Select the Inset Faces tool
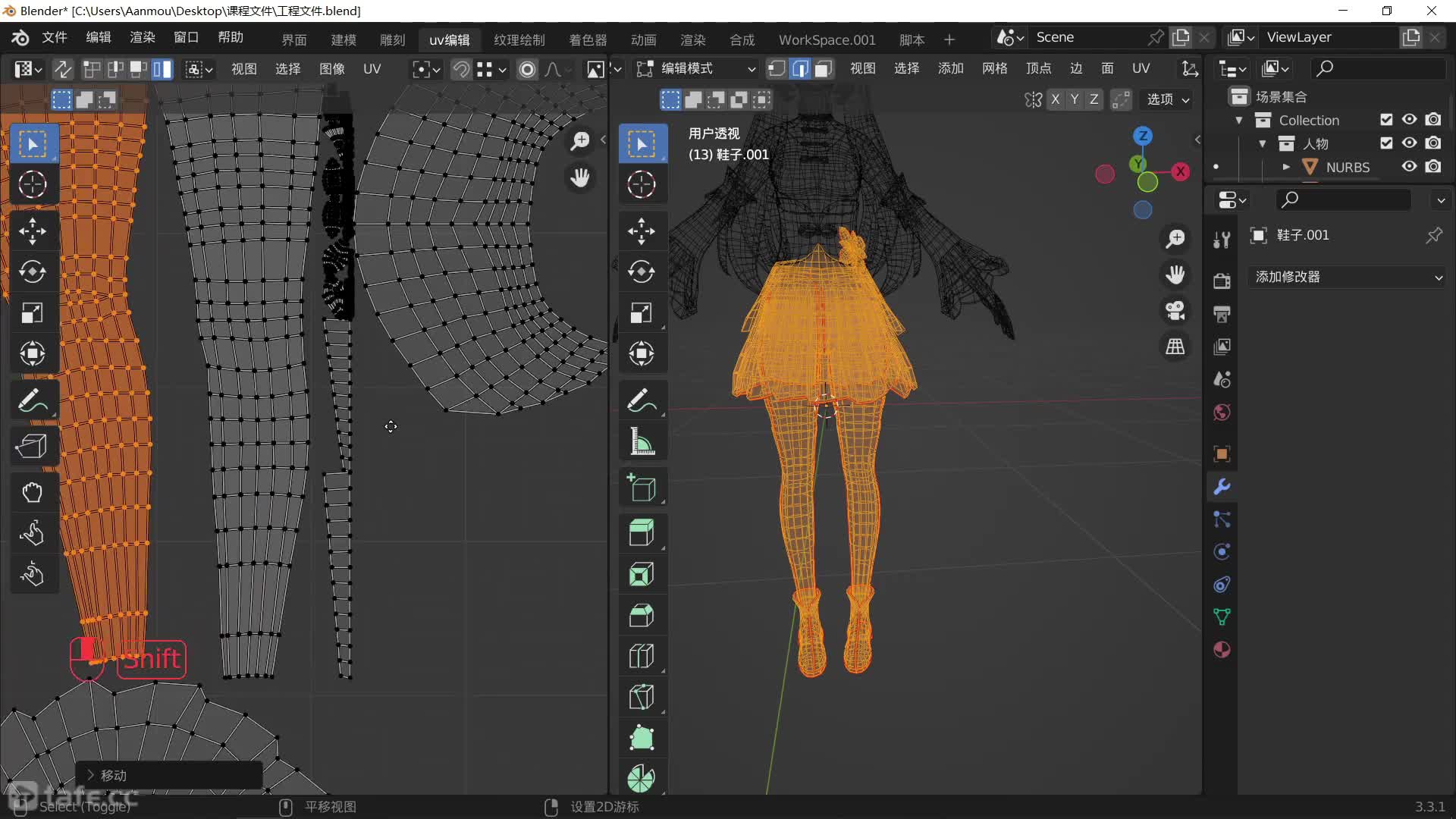Image resolution: width=1456 pixels, height=819 pixels. (642, 574)
